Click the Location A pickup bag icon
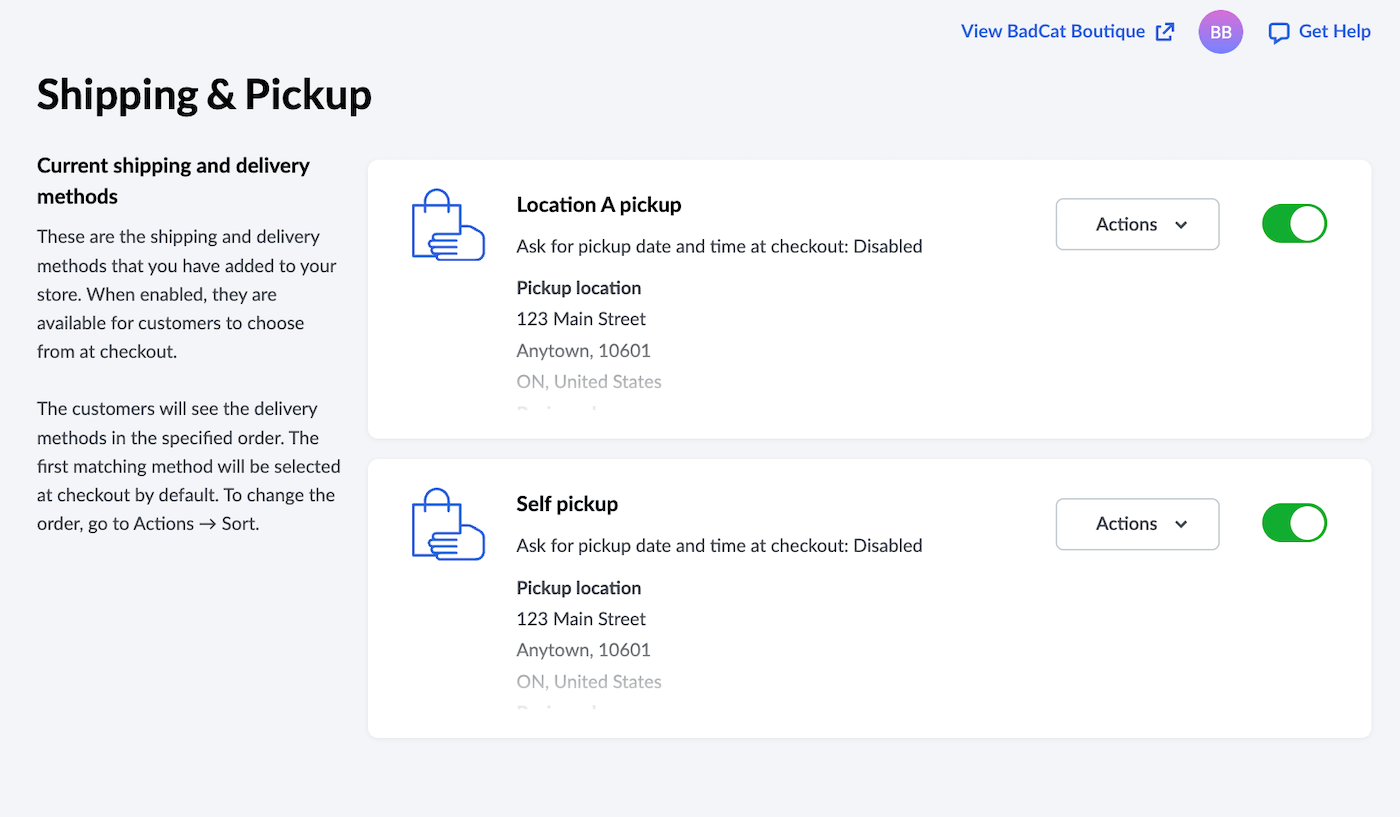 (448, 225)
